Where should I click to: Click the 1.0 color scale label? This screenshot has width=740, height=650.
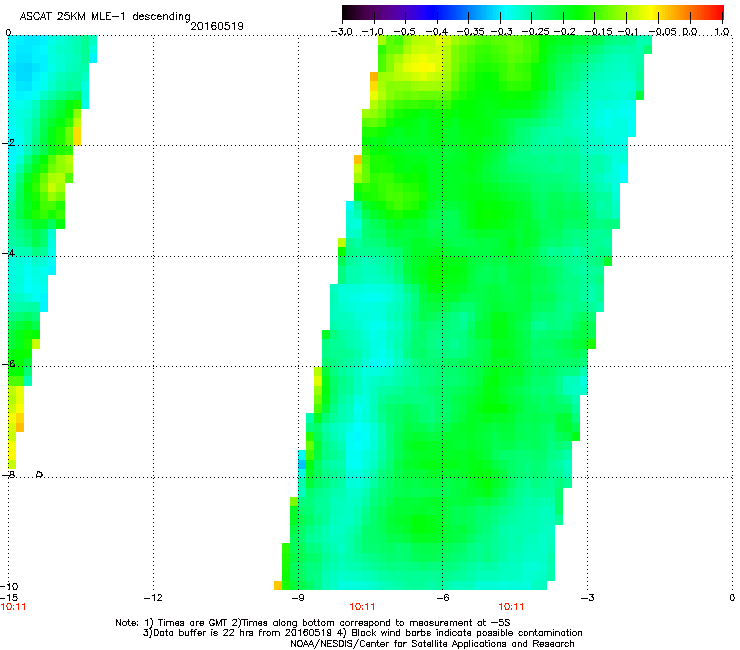(x=722, y=32)
